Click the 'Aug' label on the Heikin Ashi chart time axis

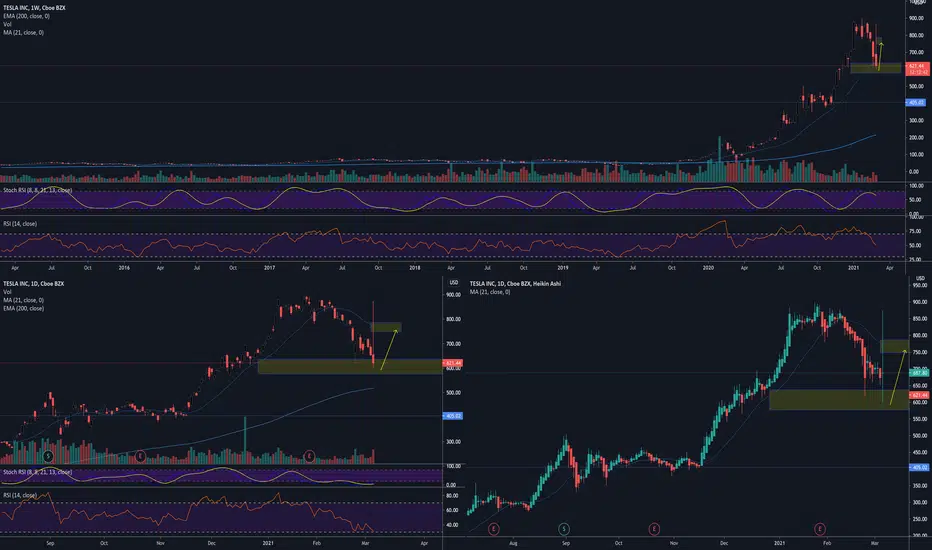pos(514,543)
